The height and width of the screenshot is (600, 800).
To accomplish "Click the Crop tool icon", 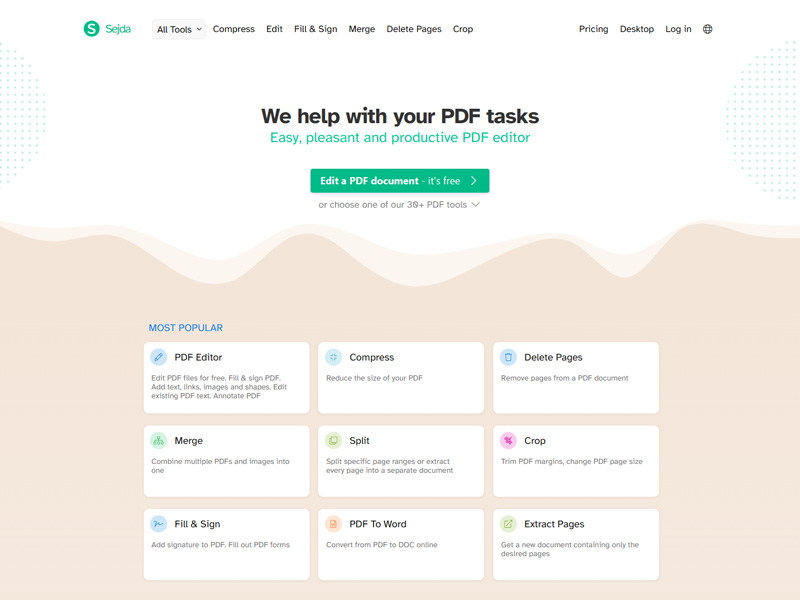I will click(508, 440).
